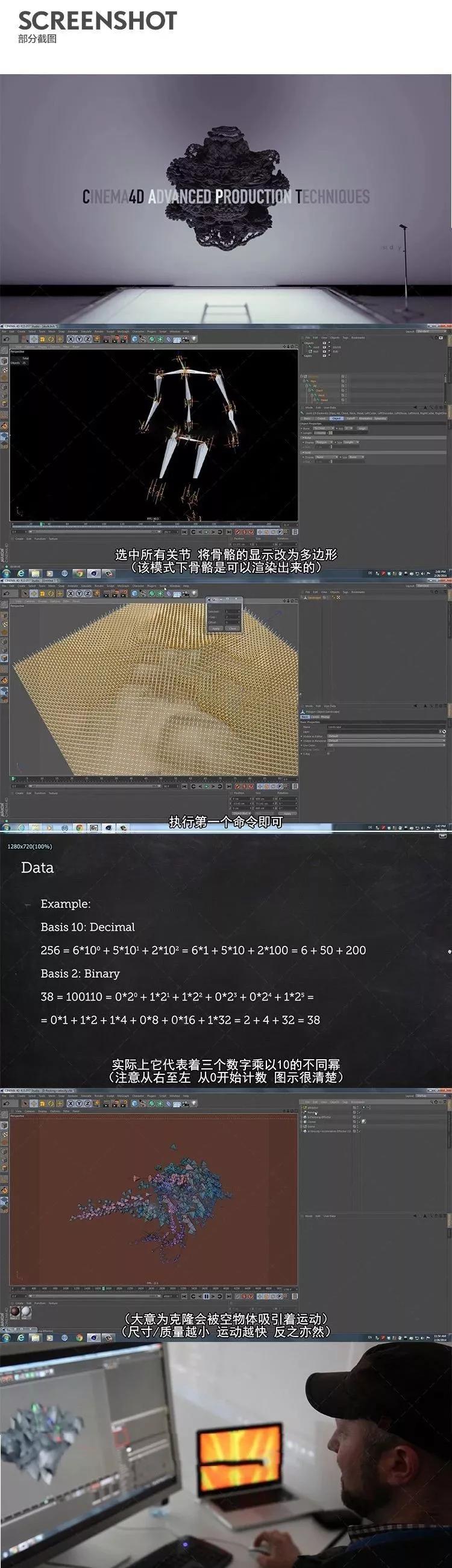
Task: Switch to Falloff tab in skeleton window attributes
Action: [351, 419]
